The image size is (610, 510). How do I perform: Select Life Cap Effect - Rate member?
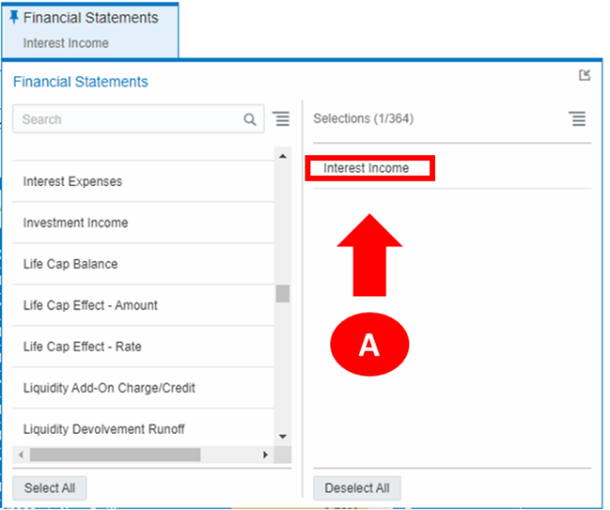143,346
